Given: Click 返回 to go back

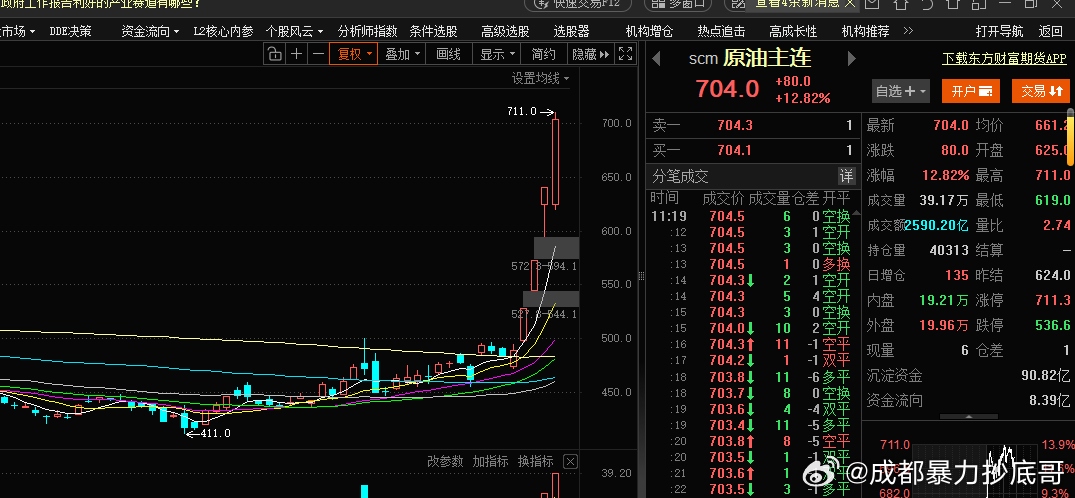Looking at the screenshot, I should click(1050, 31).
